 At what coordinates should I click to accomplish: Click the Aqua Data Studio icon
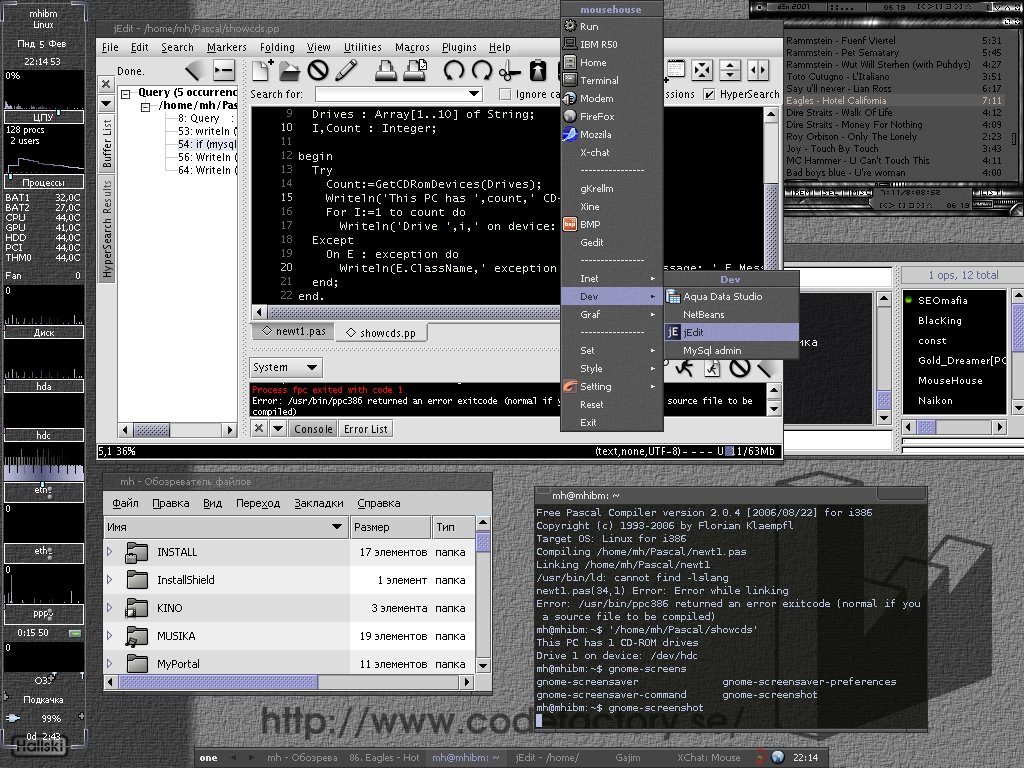click(x=673, y=296)
